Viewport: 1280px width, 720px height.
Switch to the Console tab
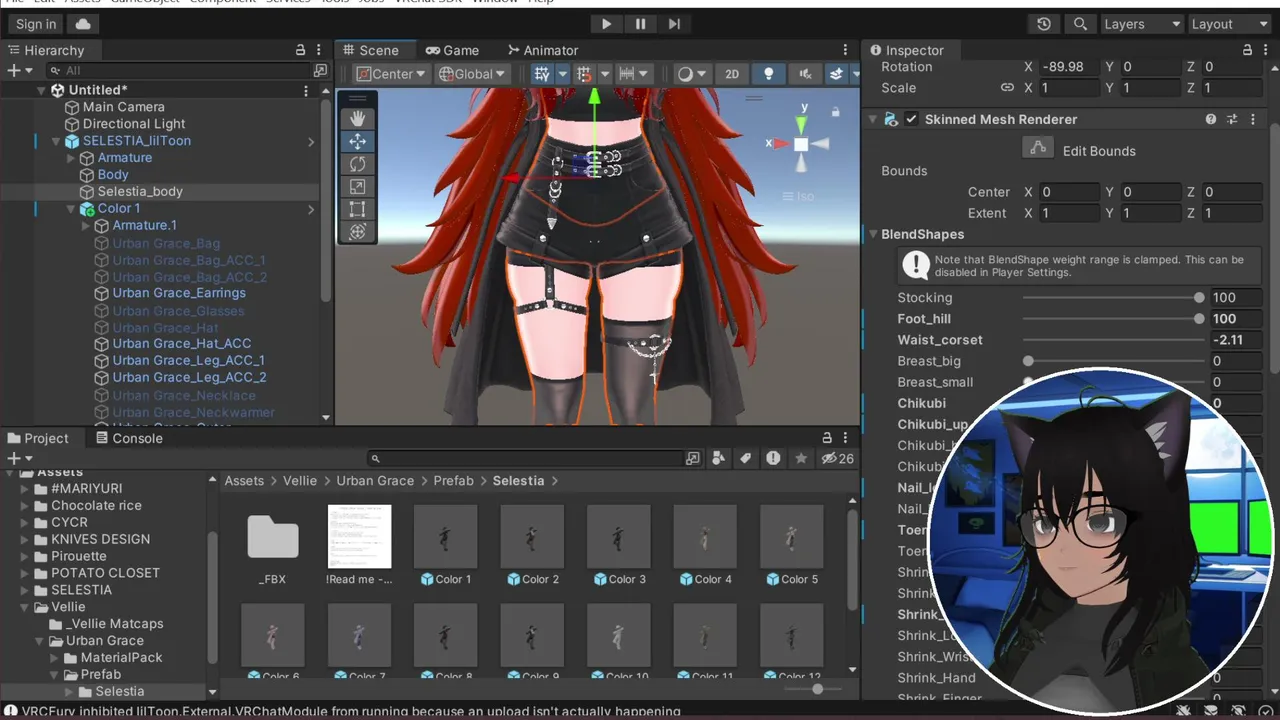click(x=128, y=438)
